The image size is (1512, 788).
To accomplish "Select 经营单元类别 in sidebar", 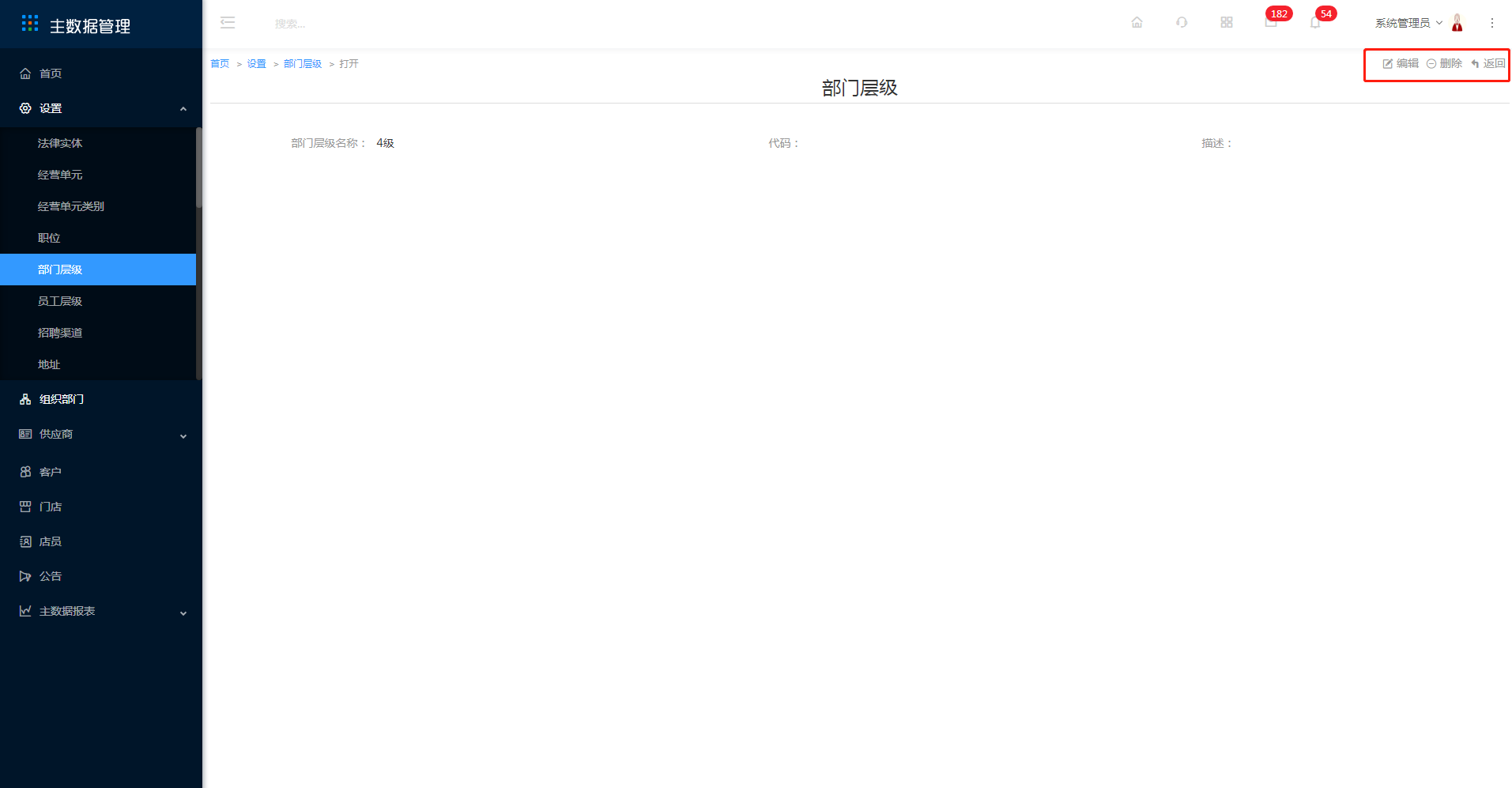I will tap(98, 206).
